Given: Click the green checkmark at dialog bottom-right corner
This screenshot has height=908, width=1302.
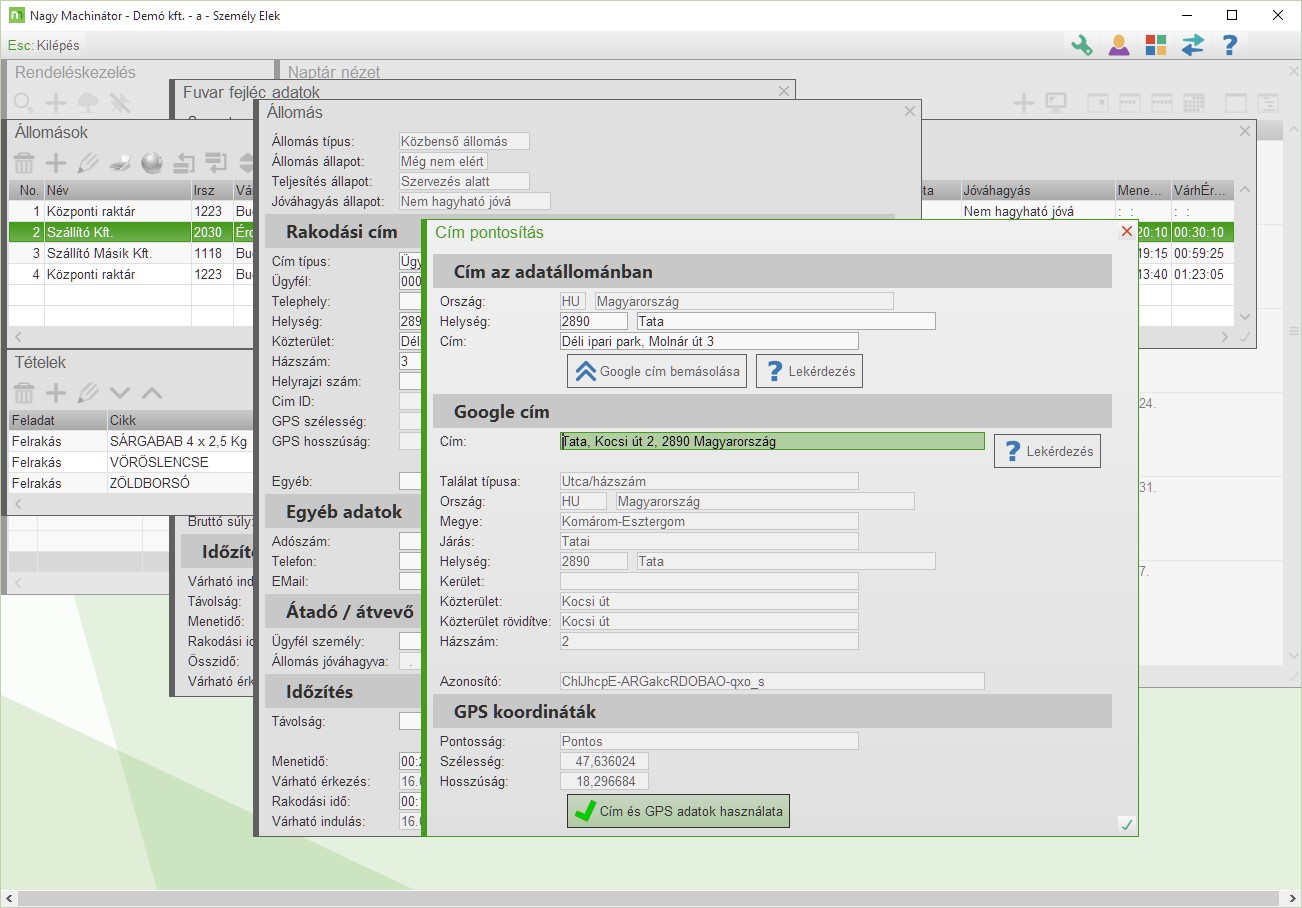Looking at the screenshot, I should 1127,825.
